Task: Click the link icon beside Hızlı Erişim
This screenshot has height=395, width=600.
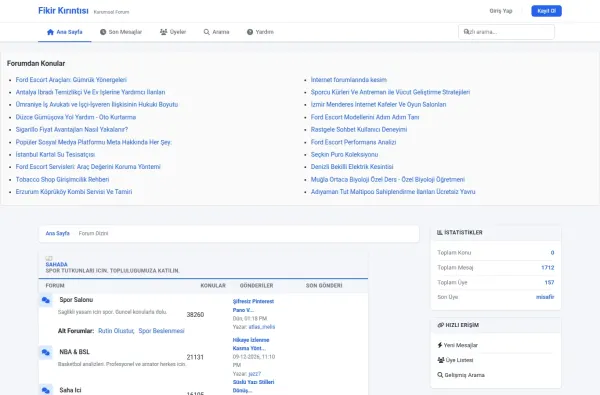Action: coord(440,325)
